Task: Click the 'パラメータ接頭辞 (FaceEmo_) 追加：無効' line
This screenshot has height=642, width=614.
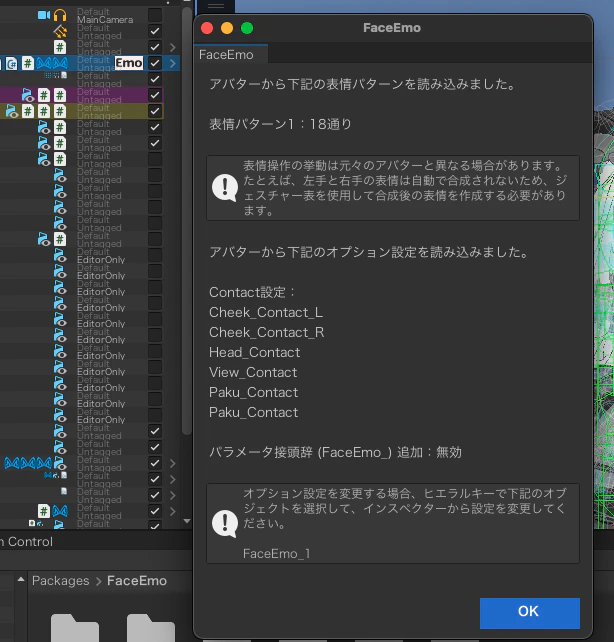Action: click(x=335, y=452)
